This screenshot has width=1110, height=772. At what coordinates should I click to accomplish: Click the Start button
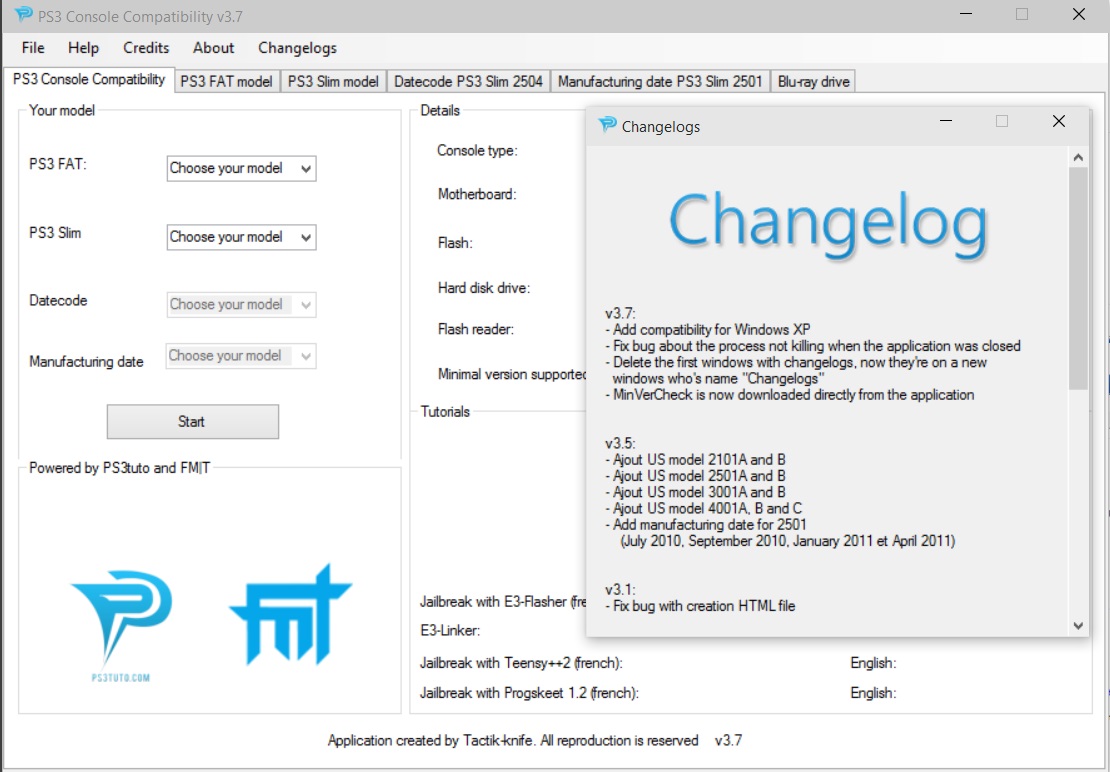coord(193,422)
